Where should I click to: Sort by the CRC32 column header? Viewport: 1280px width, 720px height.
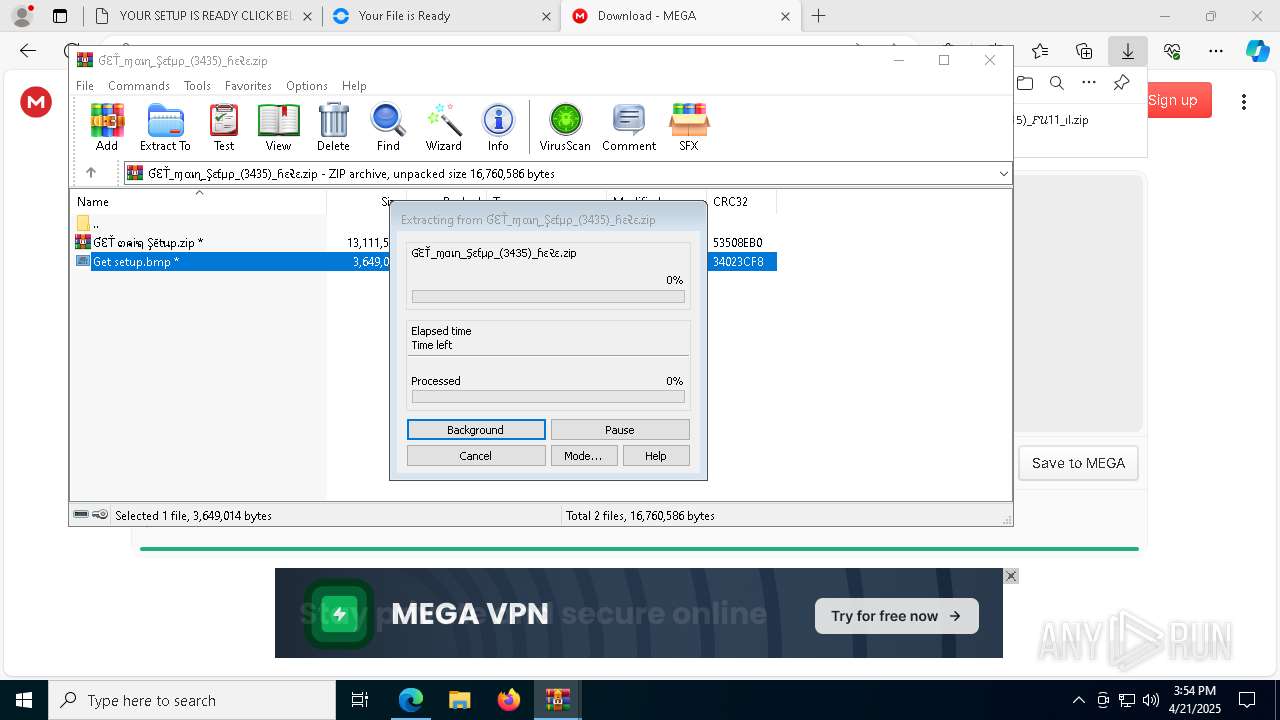click(x=741, y=201)
